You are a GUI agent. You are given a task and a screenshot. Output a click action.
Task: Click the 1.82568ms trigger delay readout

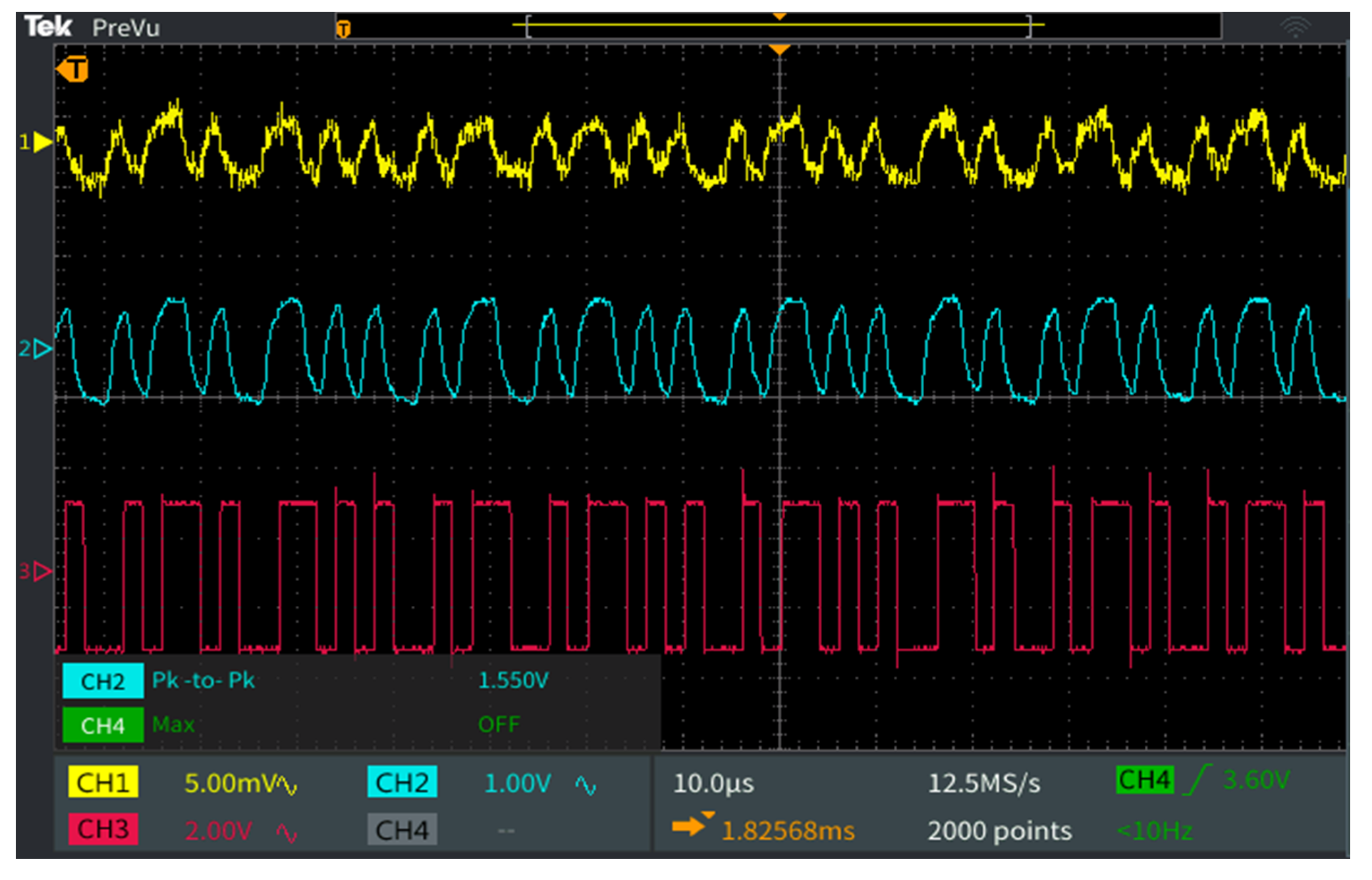click(x=788, y=832)
